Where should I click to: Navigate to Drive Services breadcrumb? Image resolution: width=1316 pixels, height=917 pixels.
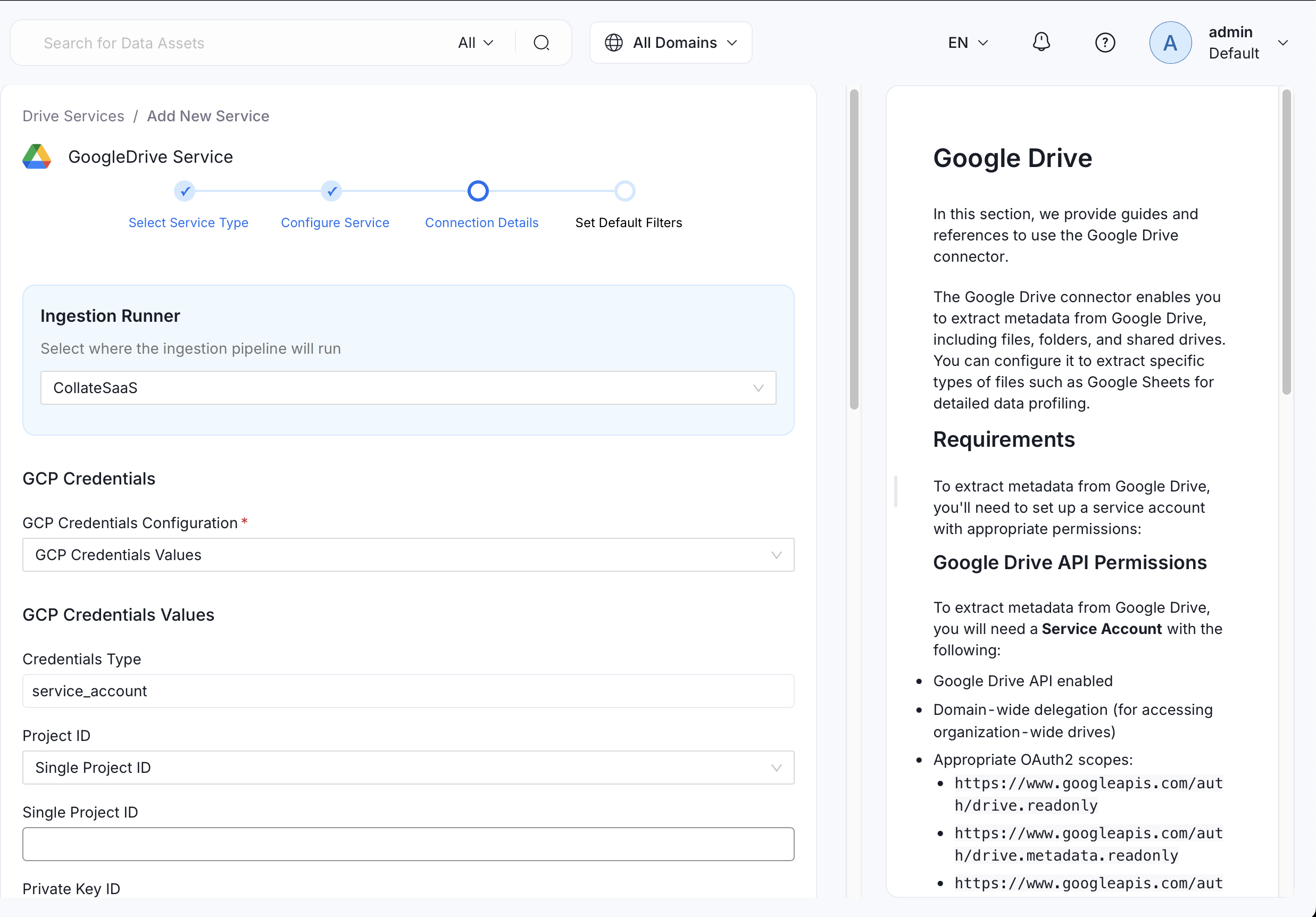click(73, 116)
